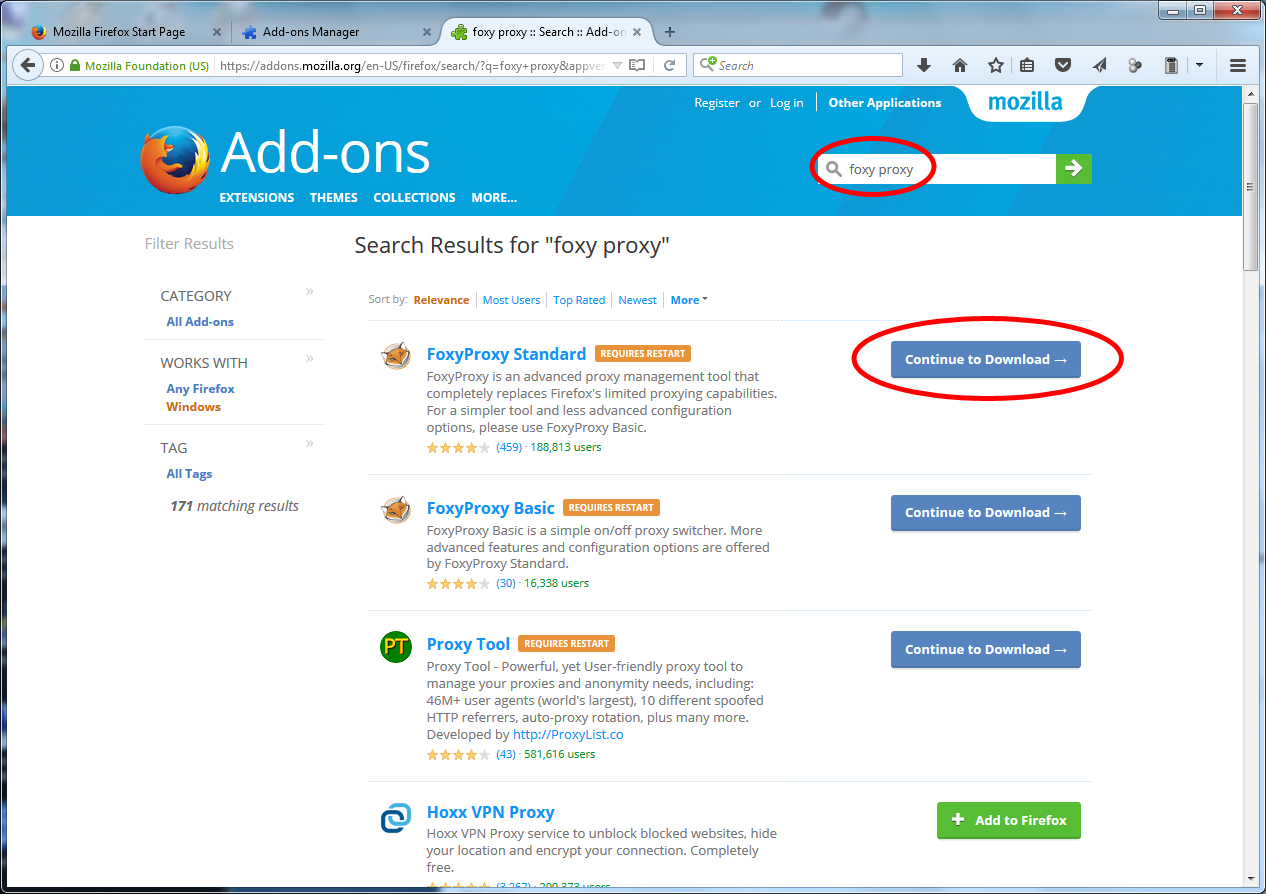Click the toolbar add-on icon left of the clipboard
1266x894 pixels.
coord(1134,65)
